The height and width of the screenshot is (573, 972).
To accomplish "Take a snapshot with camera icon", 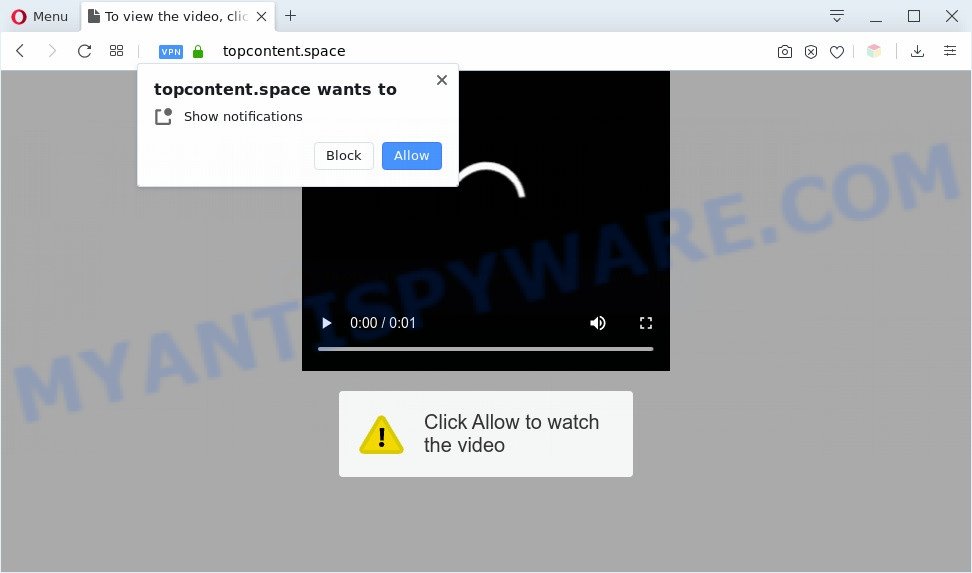I will 785,51.
